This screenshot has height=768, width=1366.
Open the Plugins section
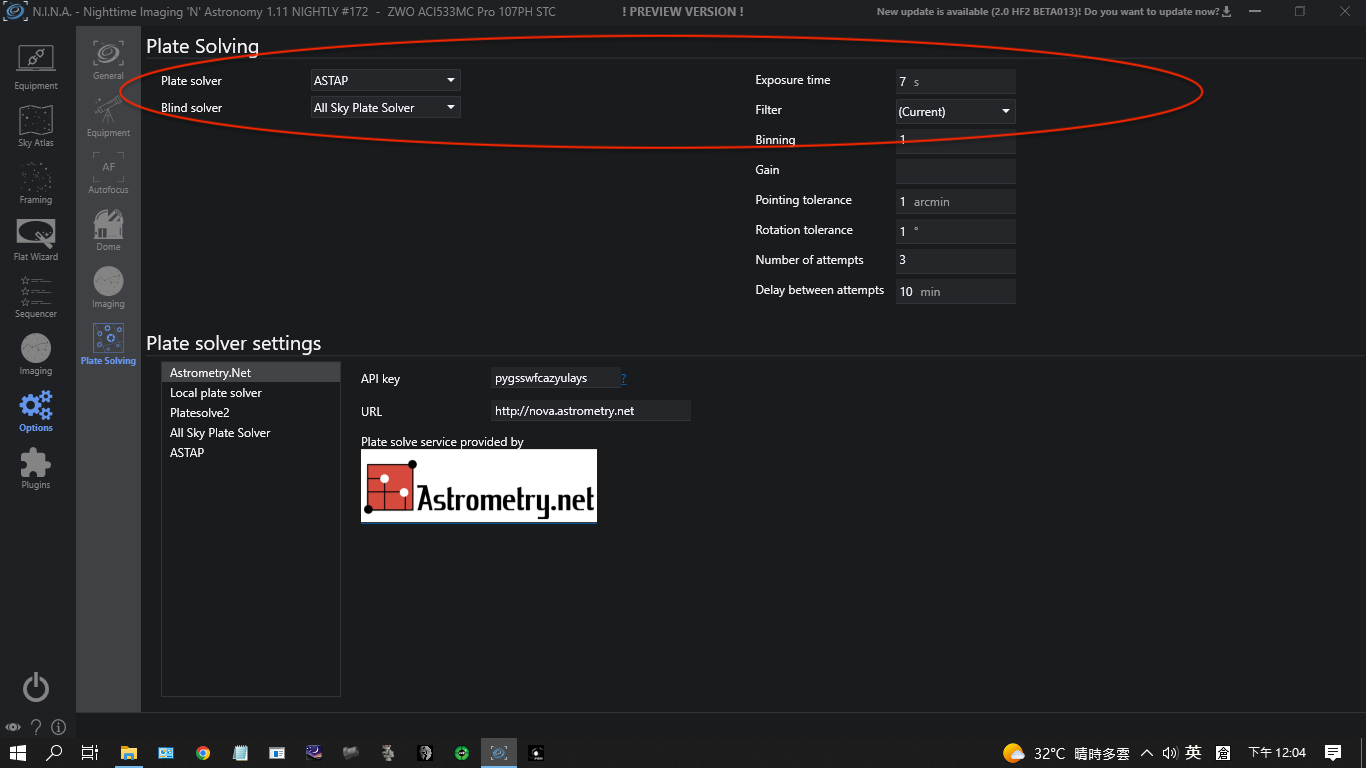[36, 467]
